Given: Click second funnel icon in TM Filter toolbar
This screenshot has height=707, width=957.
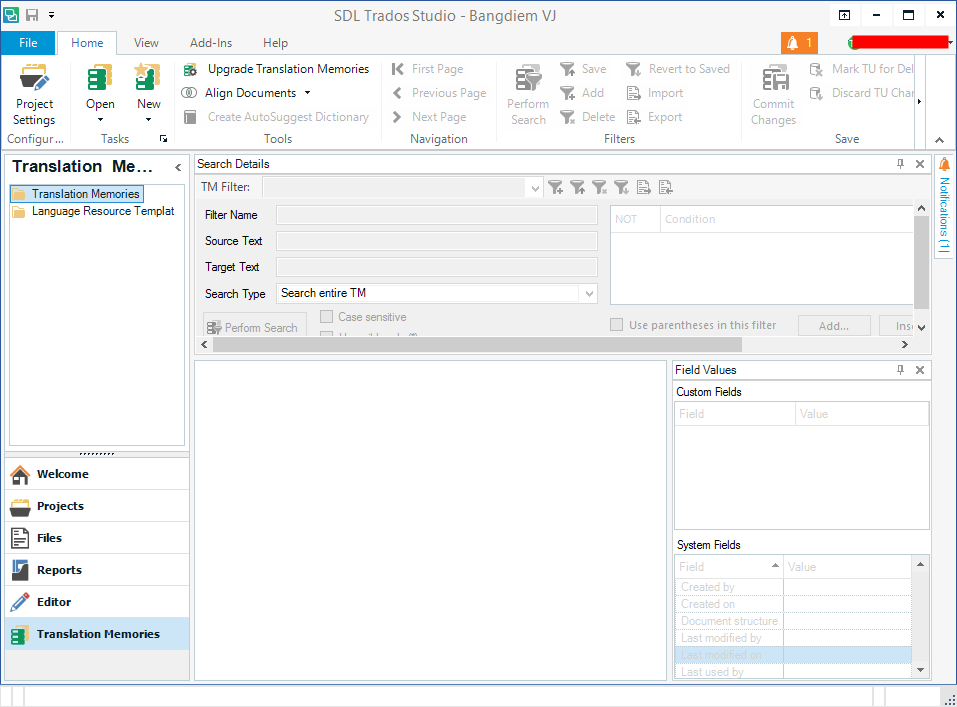Looking at the screenshot, I should pyautogui.click(x=577, y=187).
